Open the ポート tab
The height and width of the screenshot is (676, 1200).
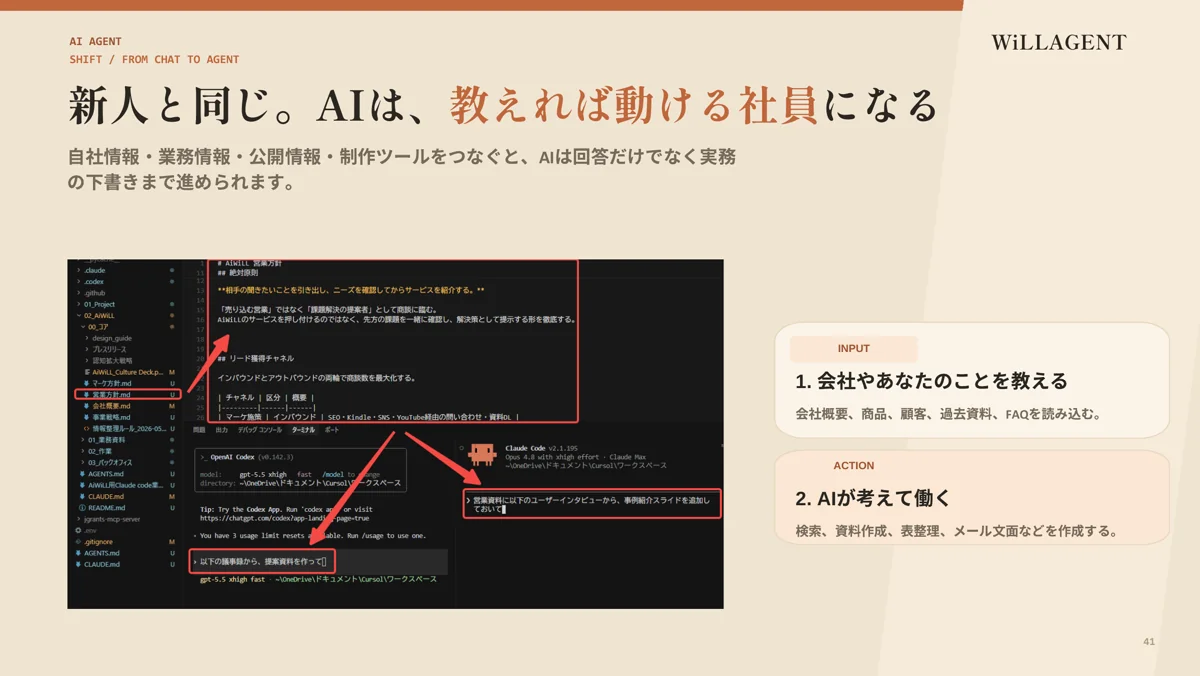(332, 430)
